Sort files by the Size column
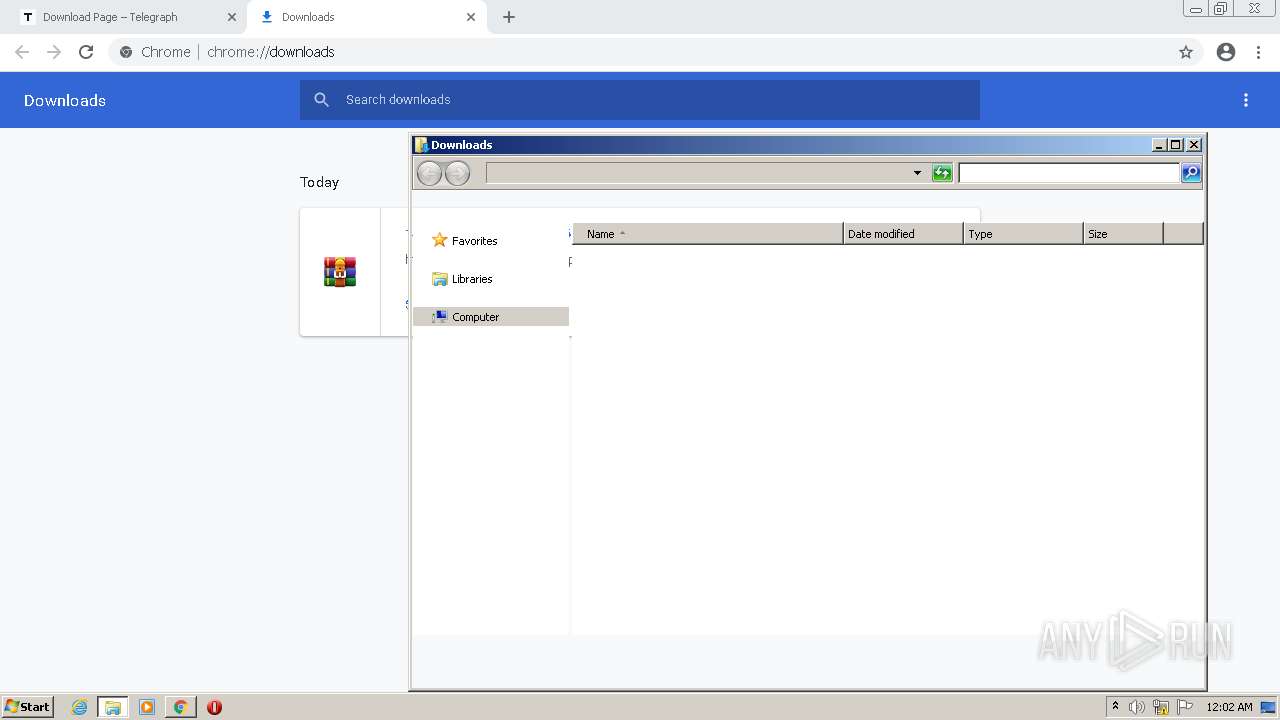The image size is (1280, 720). pyautogui.click(x=1124, y=234)
